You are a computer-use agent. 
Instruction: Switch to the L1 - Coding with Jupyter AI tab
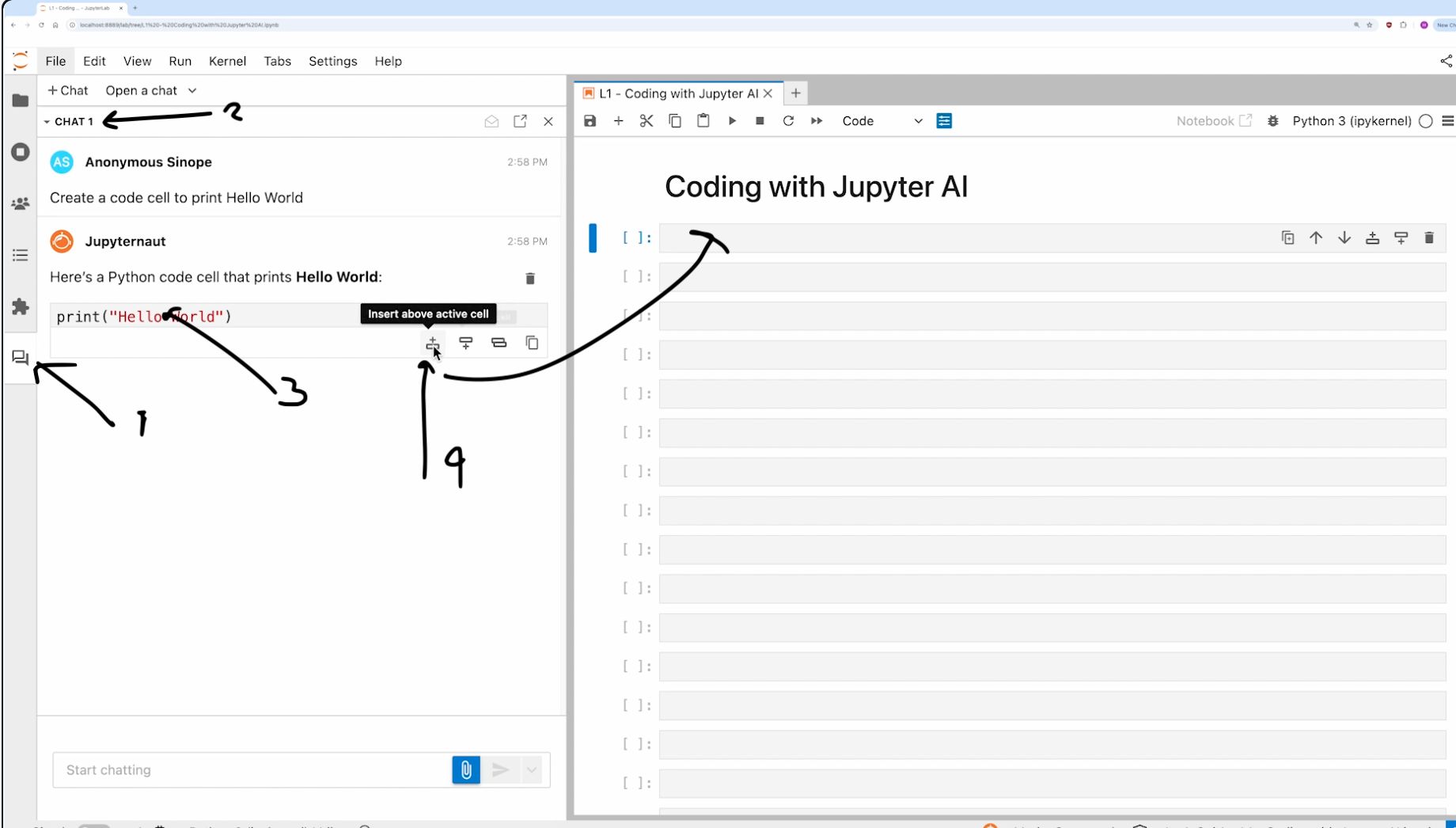coord(677,93)
